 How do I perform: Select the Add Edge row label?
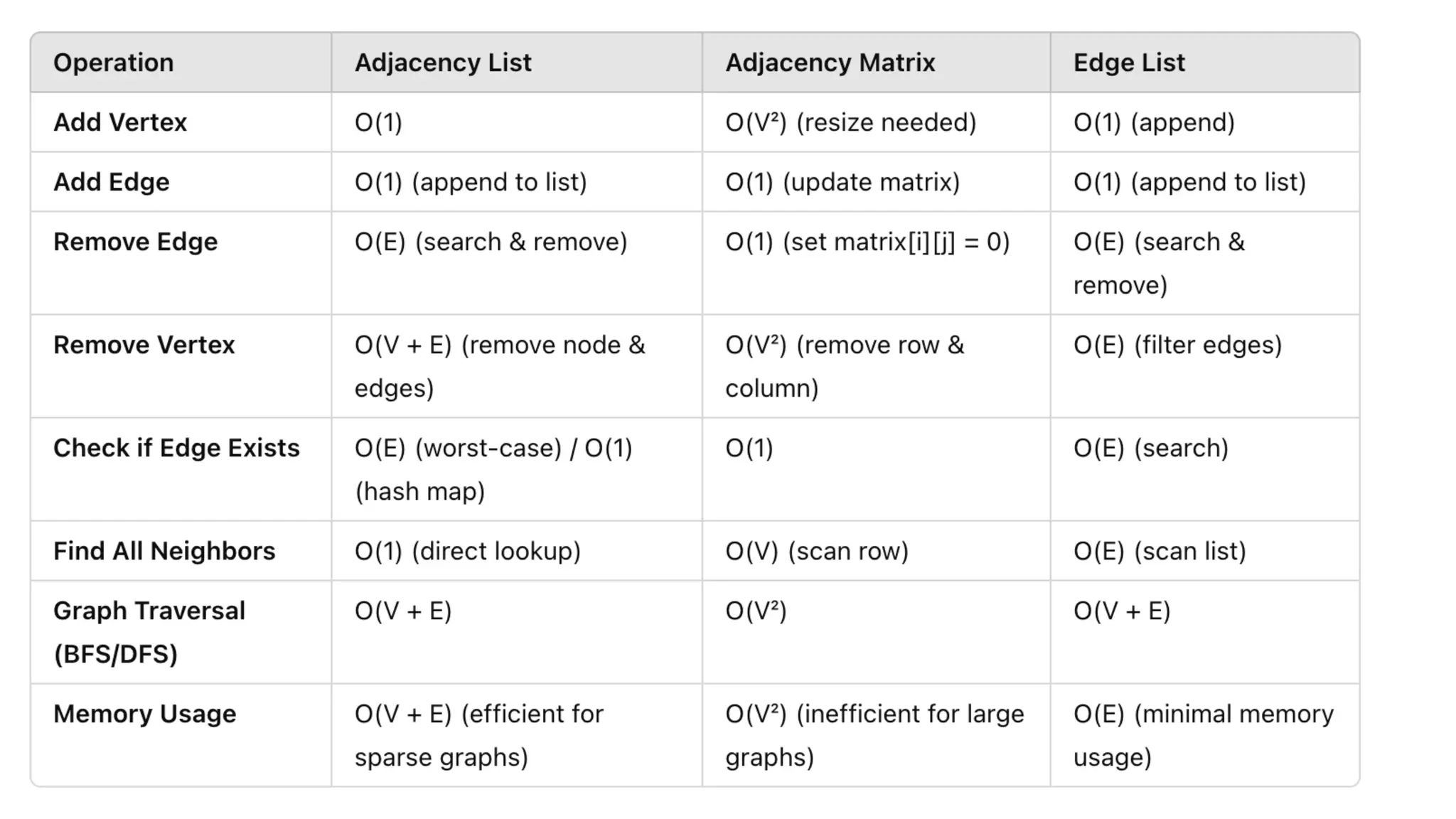pos(112,182)
